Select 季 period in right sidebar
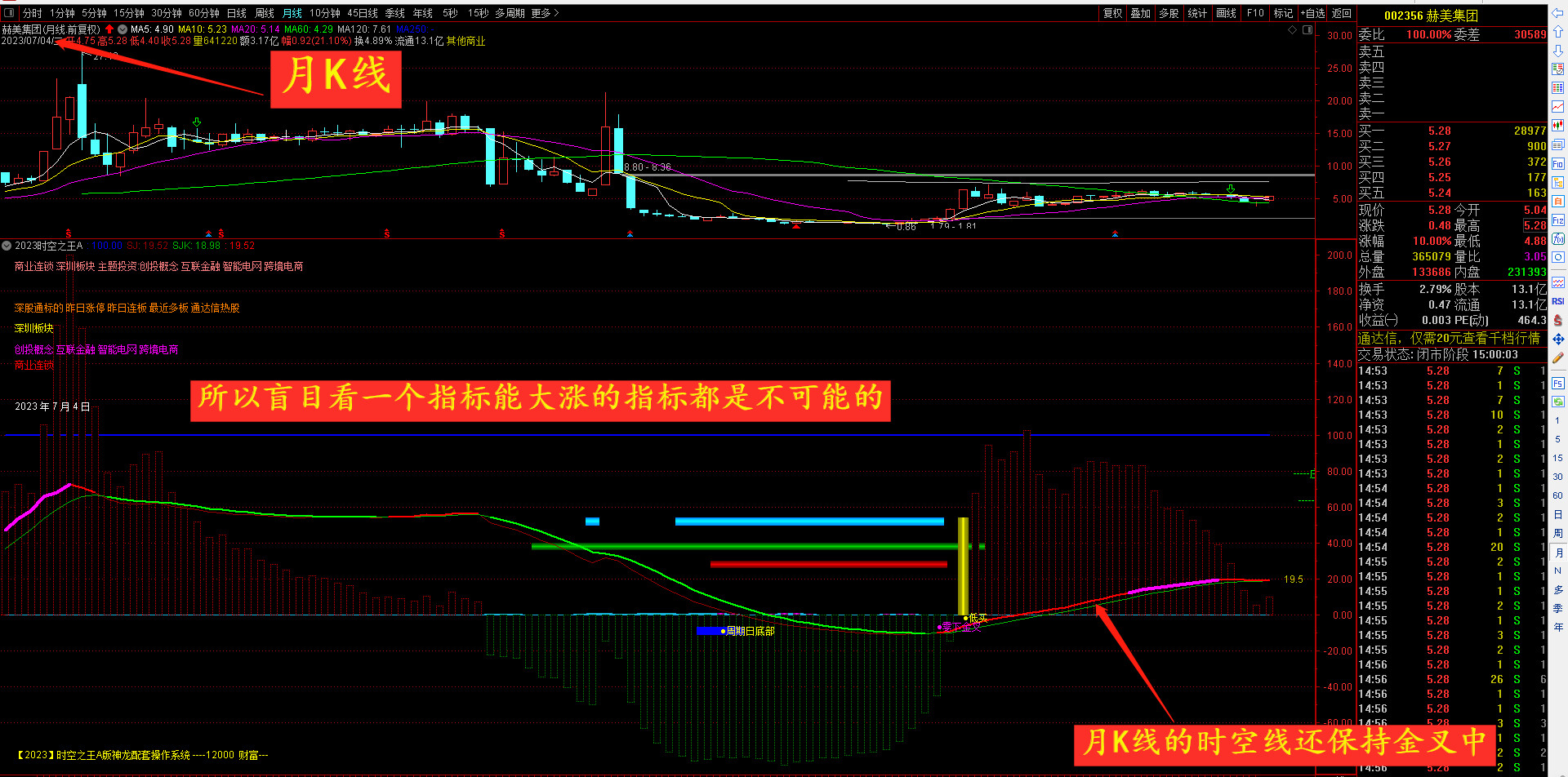1568x777 pixels. point(1558,608)
